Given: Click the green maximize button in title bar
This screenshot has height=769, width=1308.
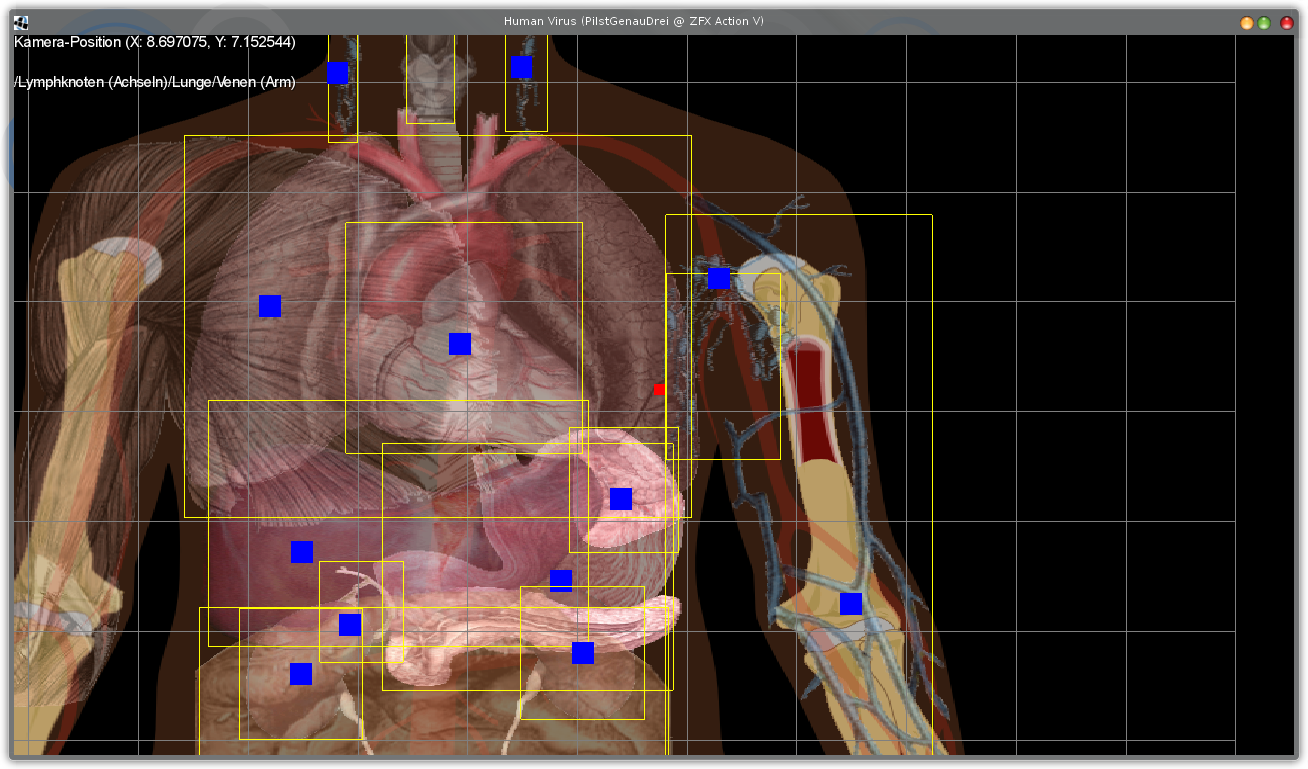Looking at the screenshot, I should (1265, 22).
